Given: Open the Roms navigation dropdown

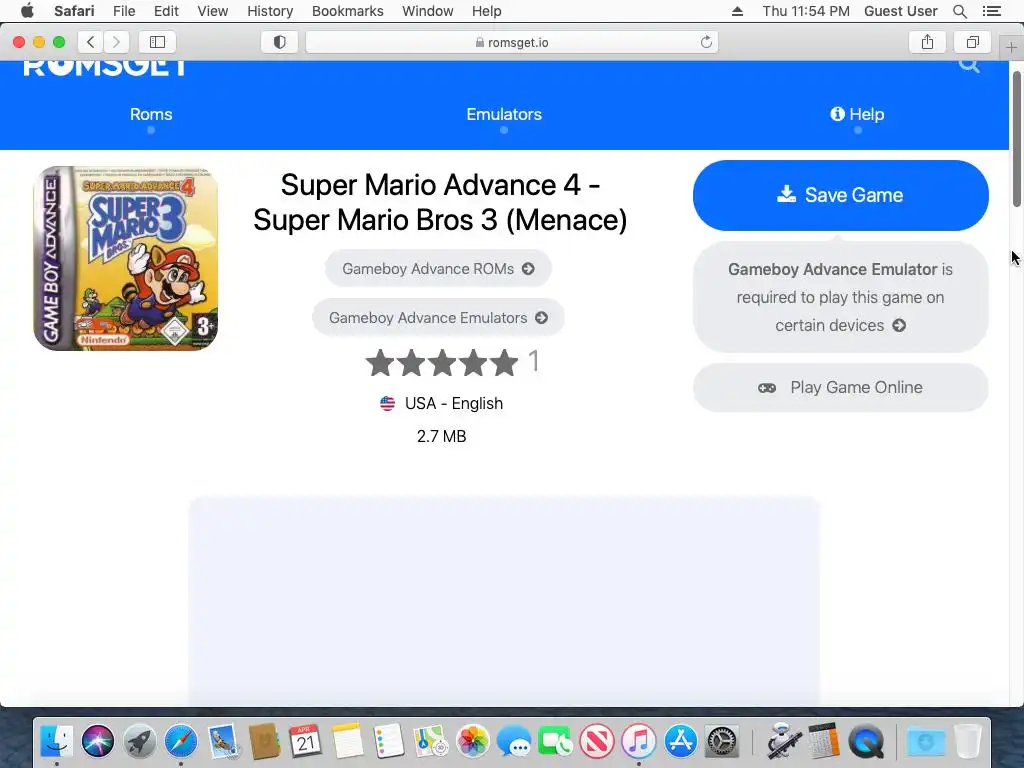Looking at the screenshot, I should tap(151, 114).
